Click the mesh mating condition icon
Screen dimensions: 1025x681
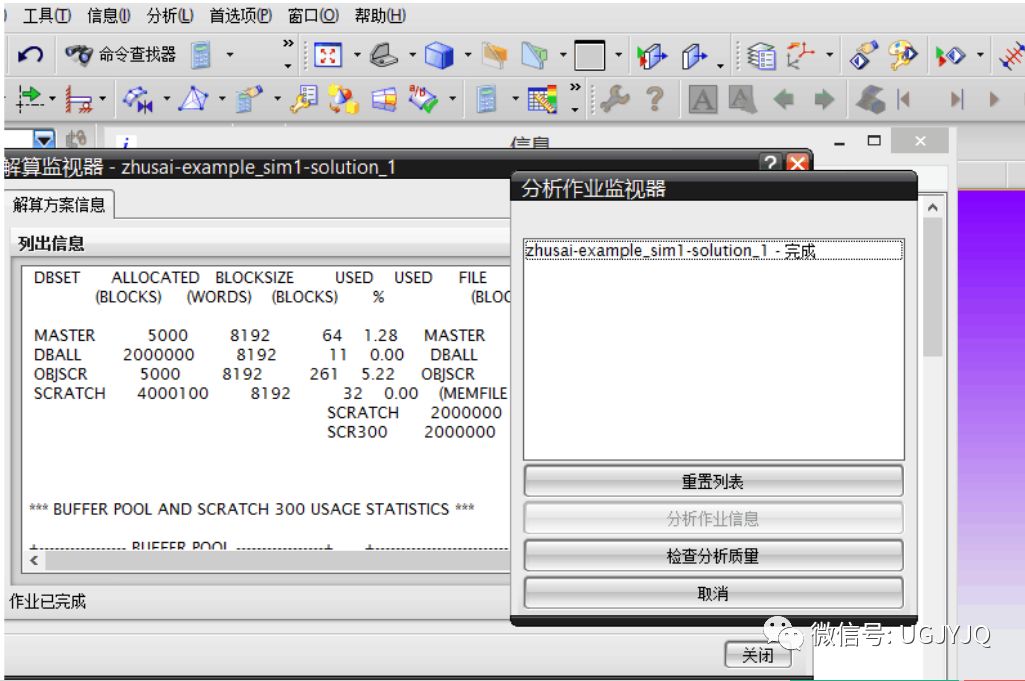[x=138, y=99]
